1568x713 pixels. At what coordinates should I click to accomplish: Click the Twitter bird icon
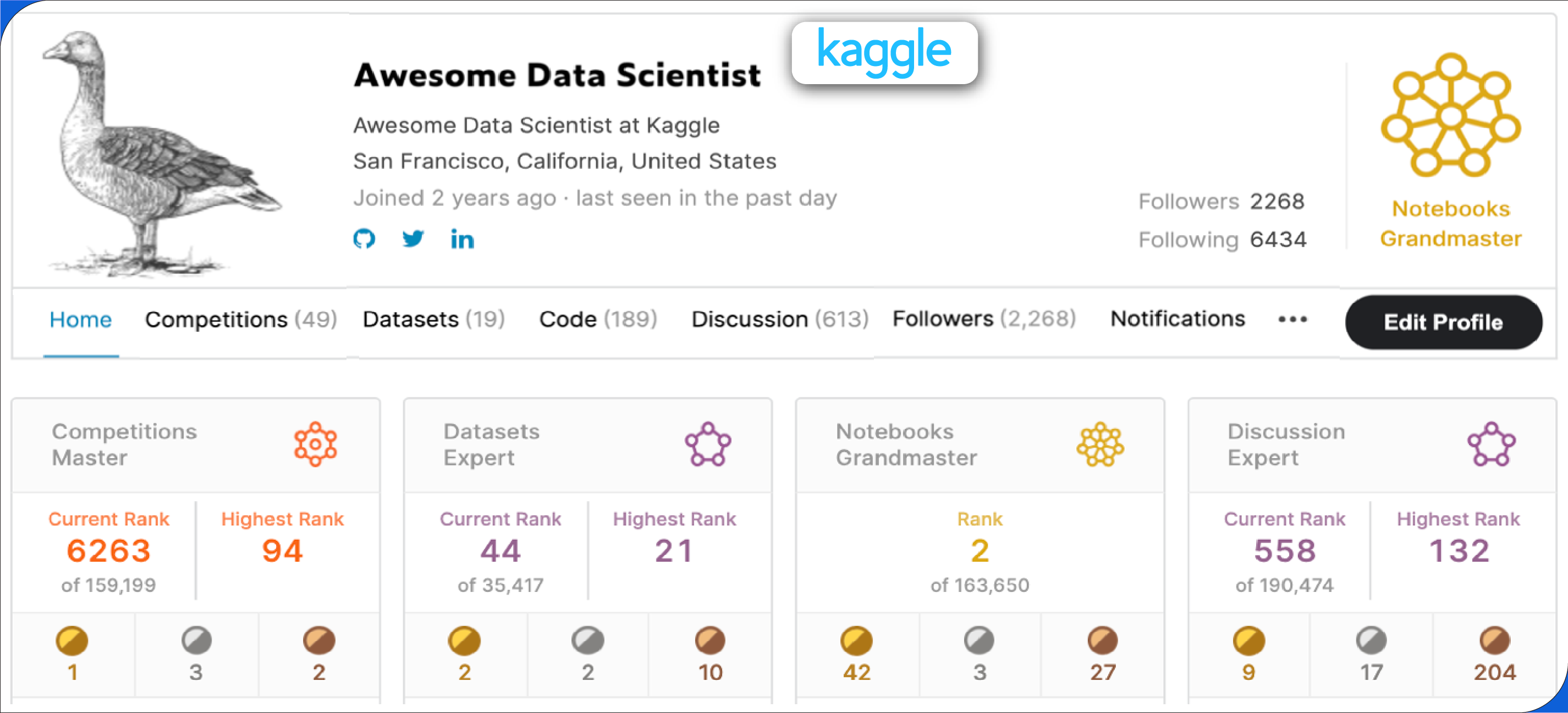[x=413, y=239]
